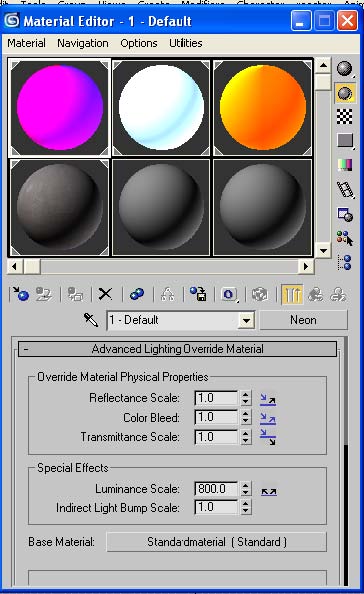Click the sample slots scroll left arrow
Viewport: 364px width, 594px height.
pyautogui.click(x=14, y=266)
